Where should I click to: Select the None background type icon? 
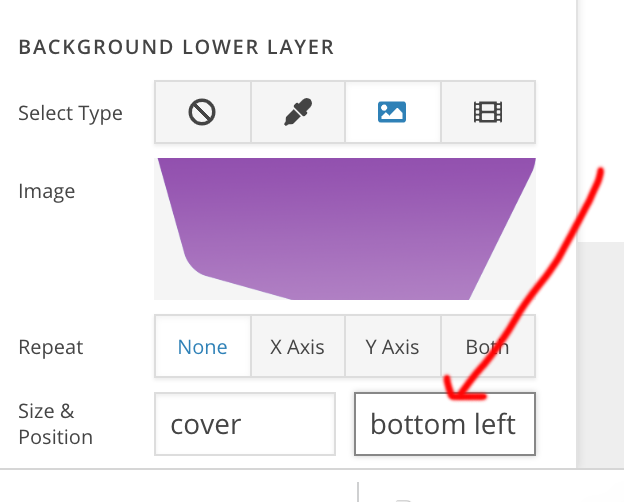tap(202, 112)
